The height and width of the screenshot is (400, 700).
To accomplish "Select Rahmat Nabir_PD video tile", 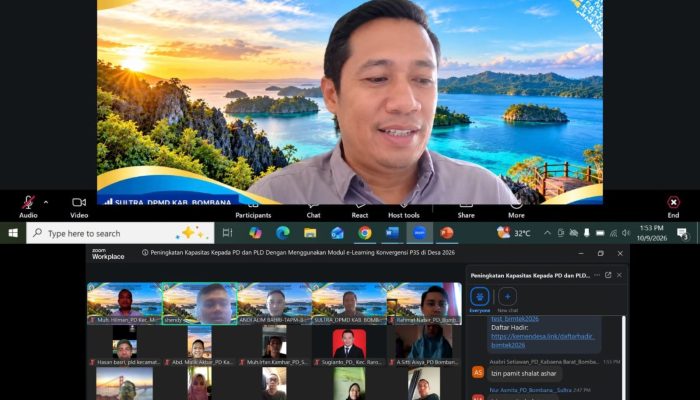I will pos(424,303).
